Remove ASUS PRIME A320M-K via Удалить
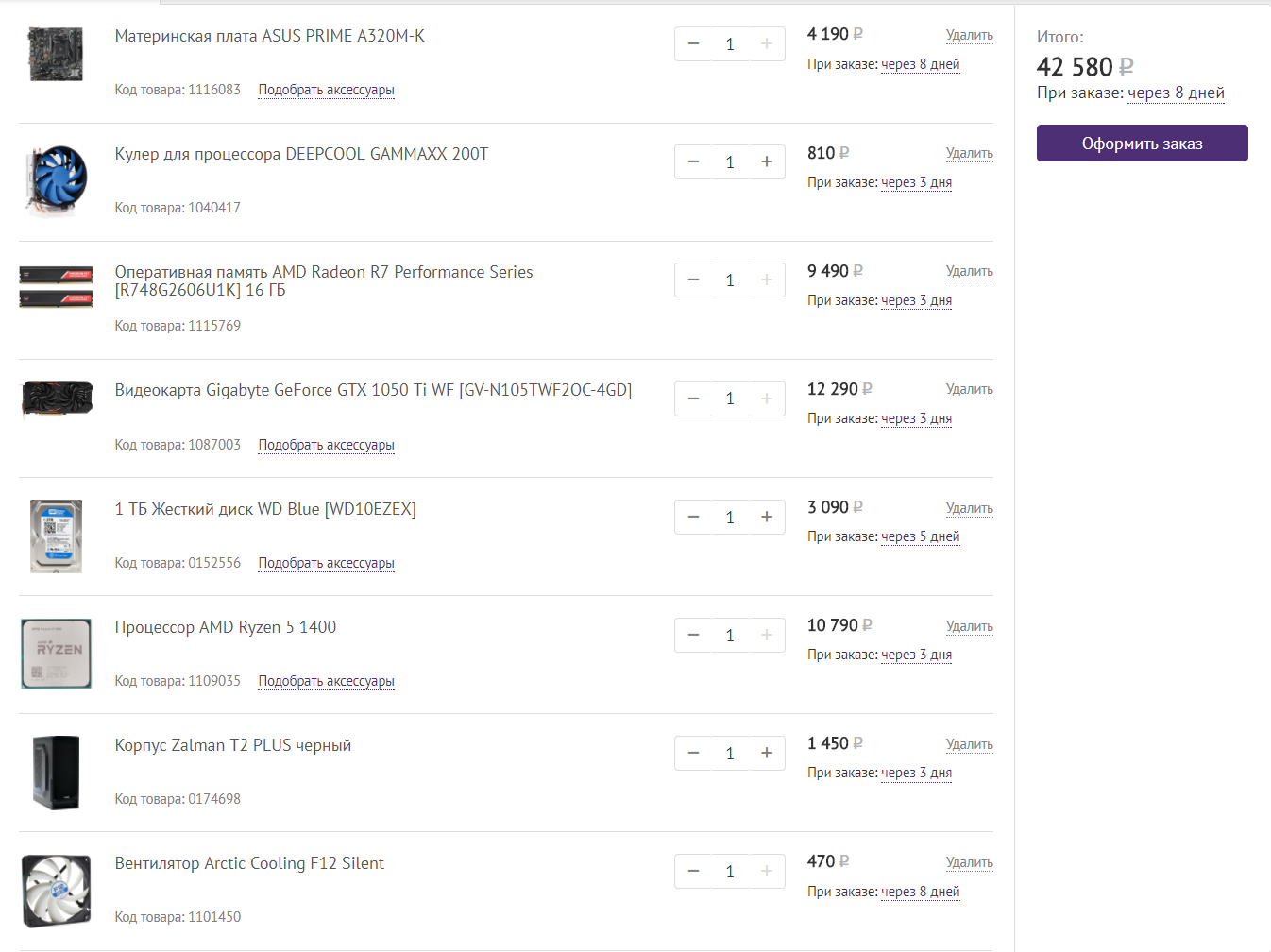Image resolution: width=1271 pixels, height=952 pixels. point(969,35)
